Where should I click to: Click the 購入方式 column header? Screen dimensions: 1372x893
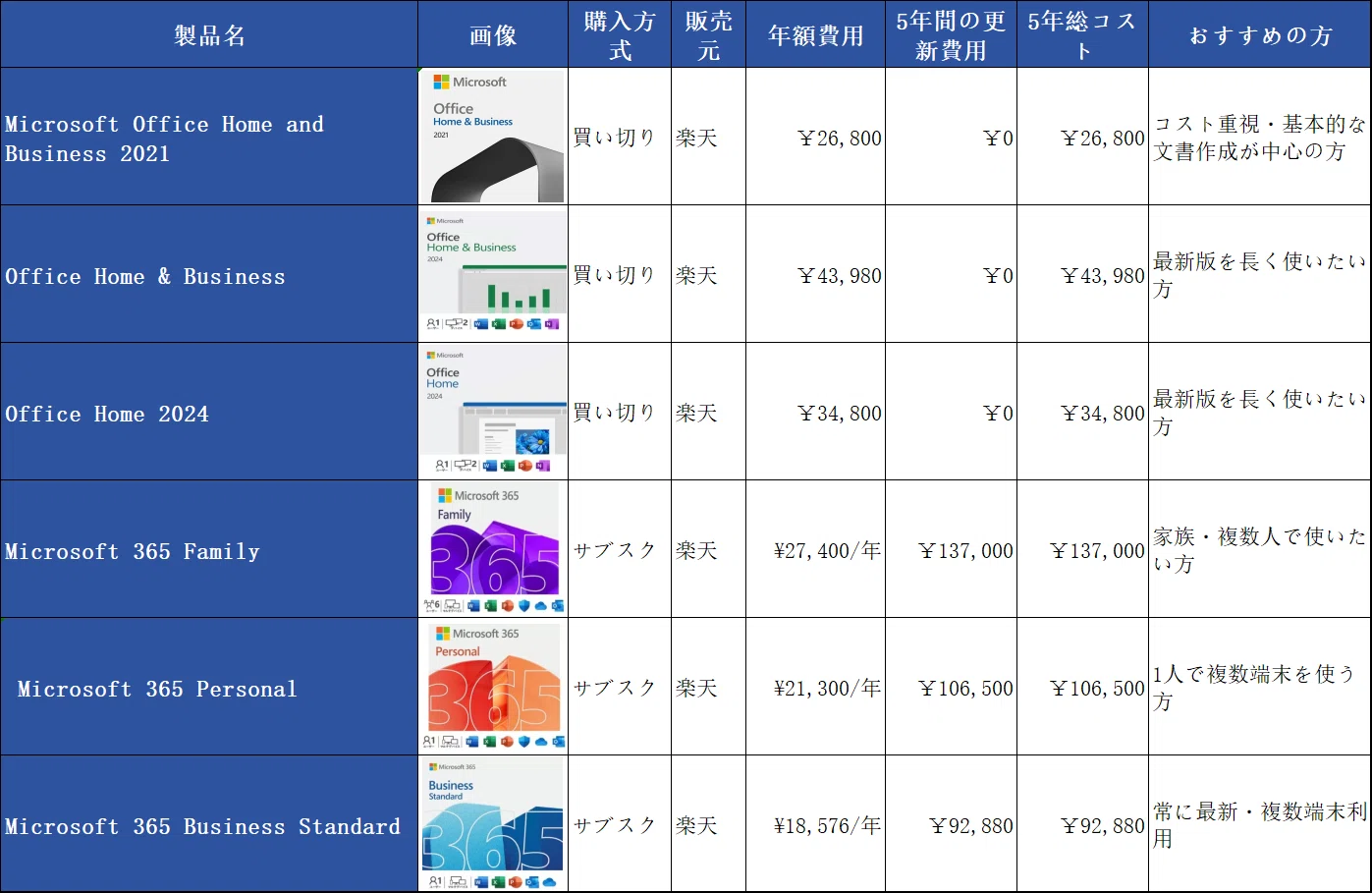pyautogui.click(x=620, y=34)
